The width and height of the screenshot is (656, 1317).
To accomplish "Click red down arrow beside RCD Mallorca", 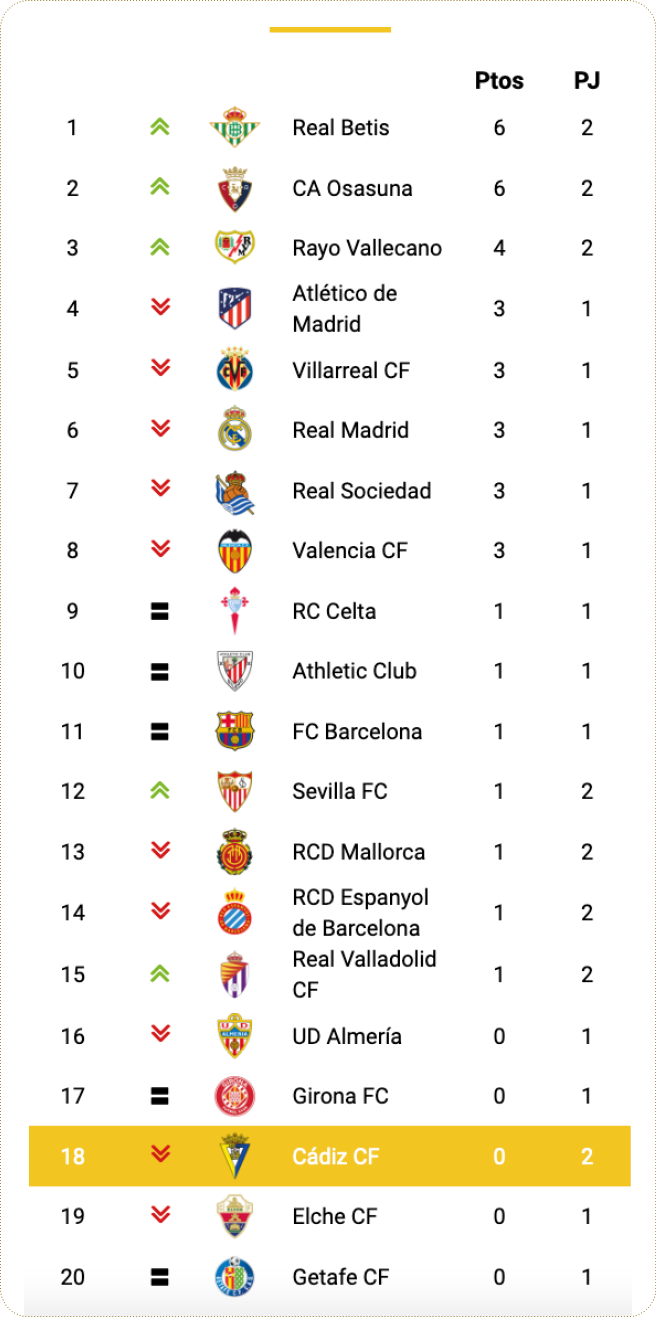I will tap(160, 851).
